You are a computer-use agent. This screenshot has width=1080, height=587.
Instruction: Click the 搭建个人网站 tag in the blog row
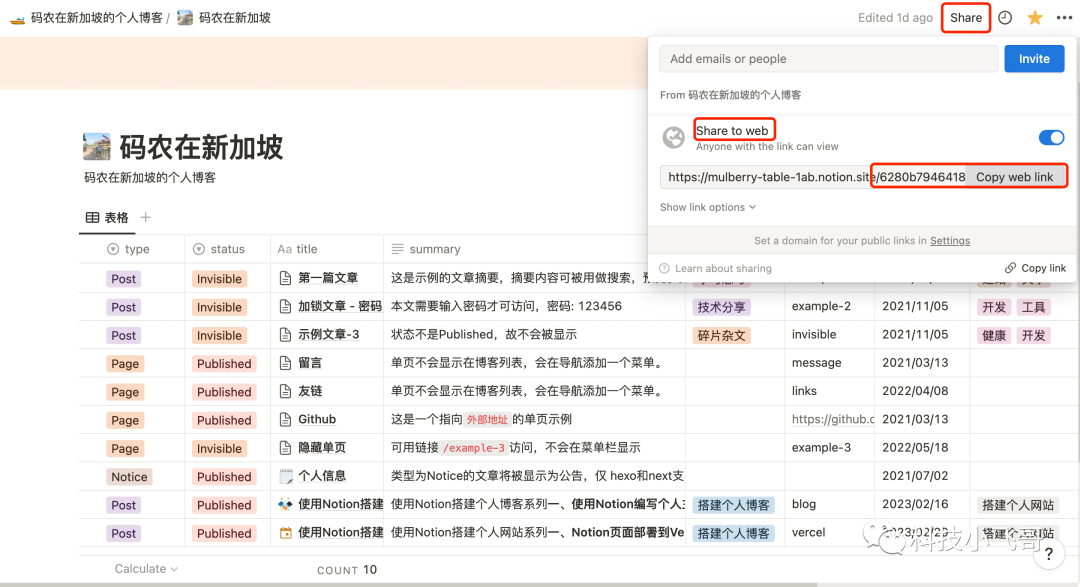(1017, 505)
